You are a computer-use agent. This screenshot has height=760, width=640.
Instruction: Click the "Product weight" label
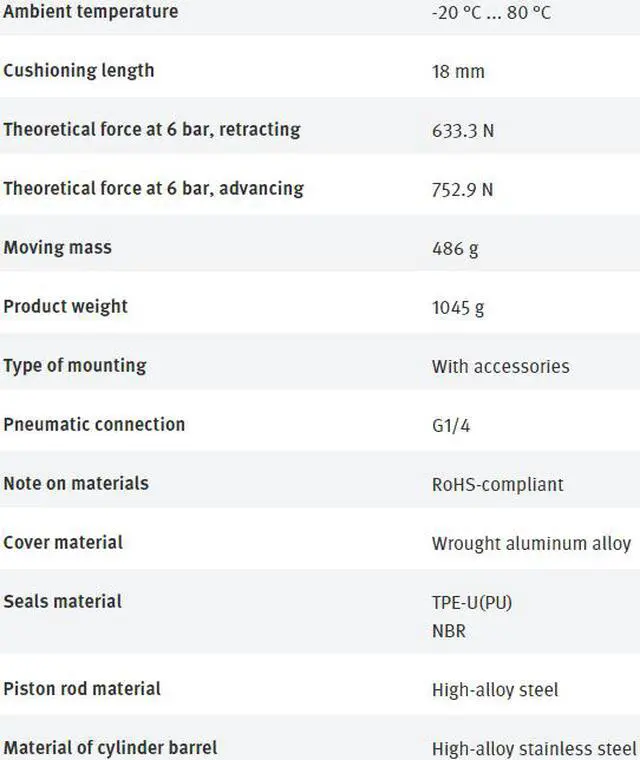(65, 307)
